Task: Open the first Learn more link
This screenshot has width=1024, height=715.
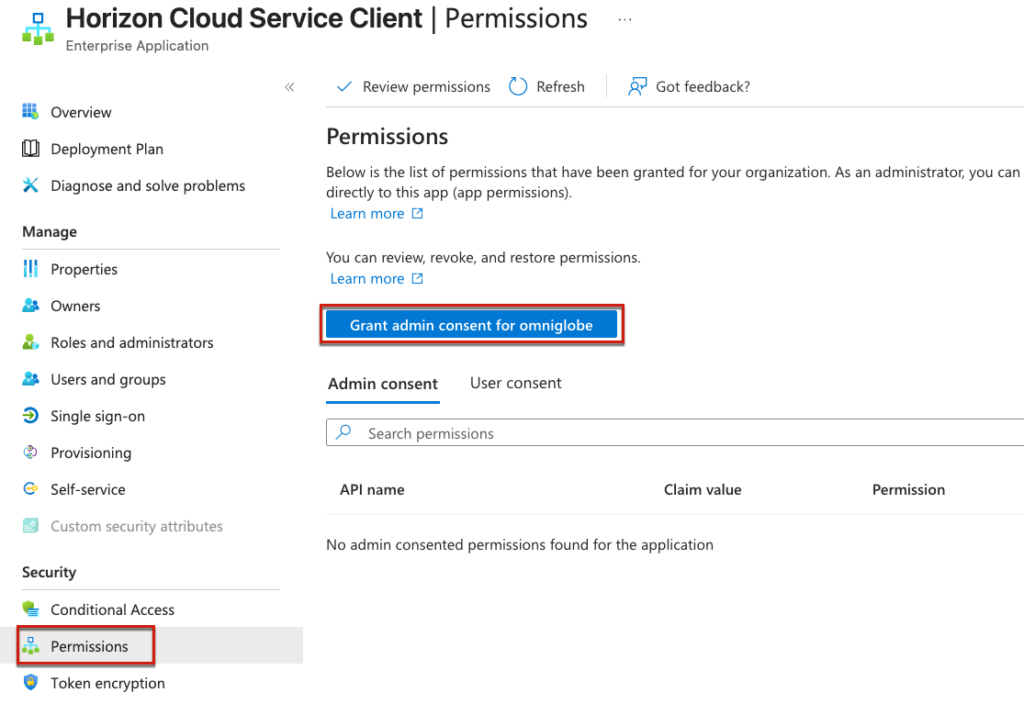Action: [367, 214]
